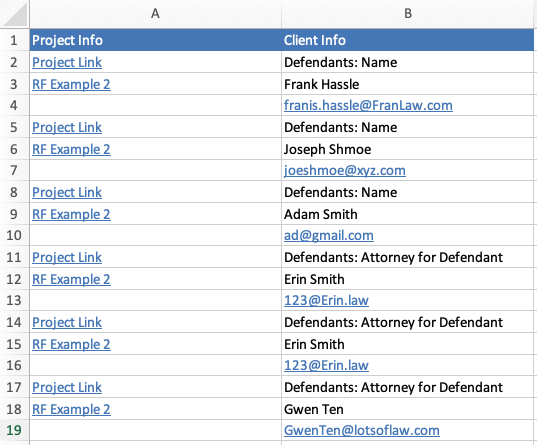Open the Project Link in row 17
The height and width of the screenshot is (445, 537).
click(67, 387)
